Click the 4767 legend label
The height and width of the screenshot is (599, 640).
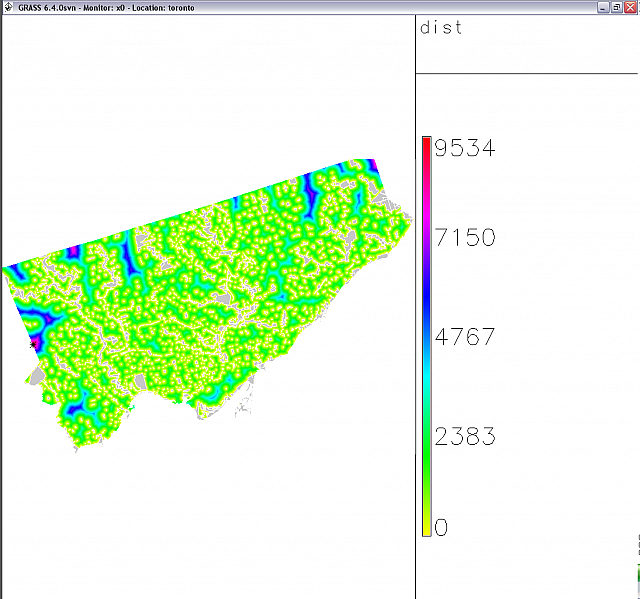pyautogui.click(x=466, y=336)
